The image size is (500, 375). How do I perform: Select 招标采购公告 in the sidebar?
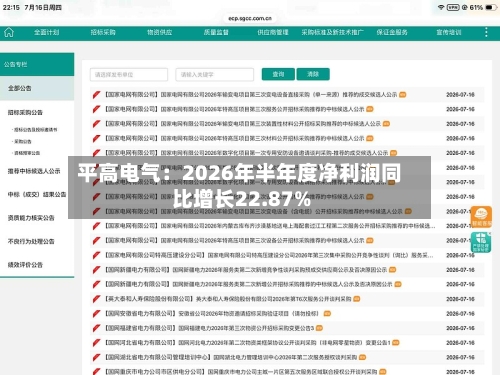[x=25, y=113]
